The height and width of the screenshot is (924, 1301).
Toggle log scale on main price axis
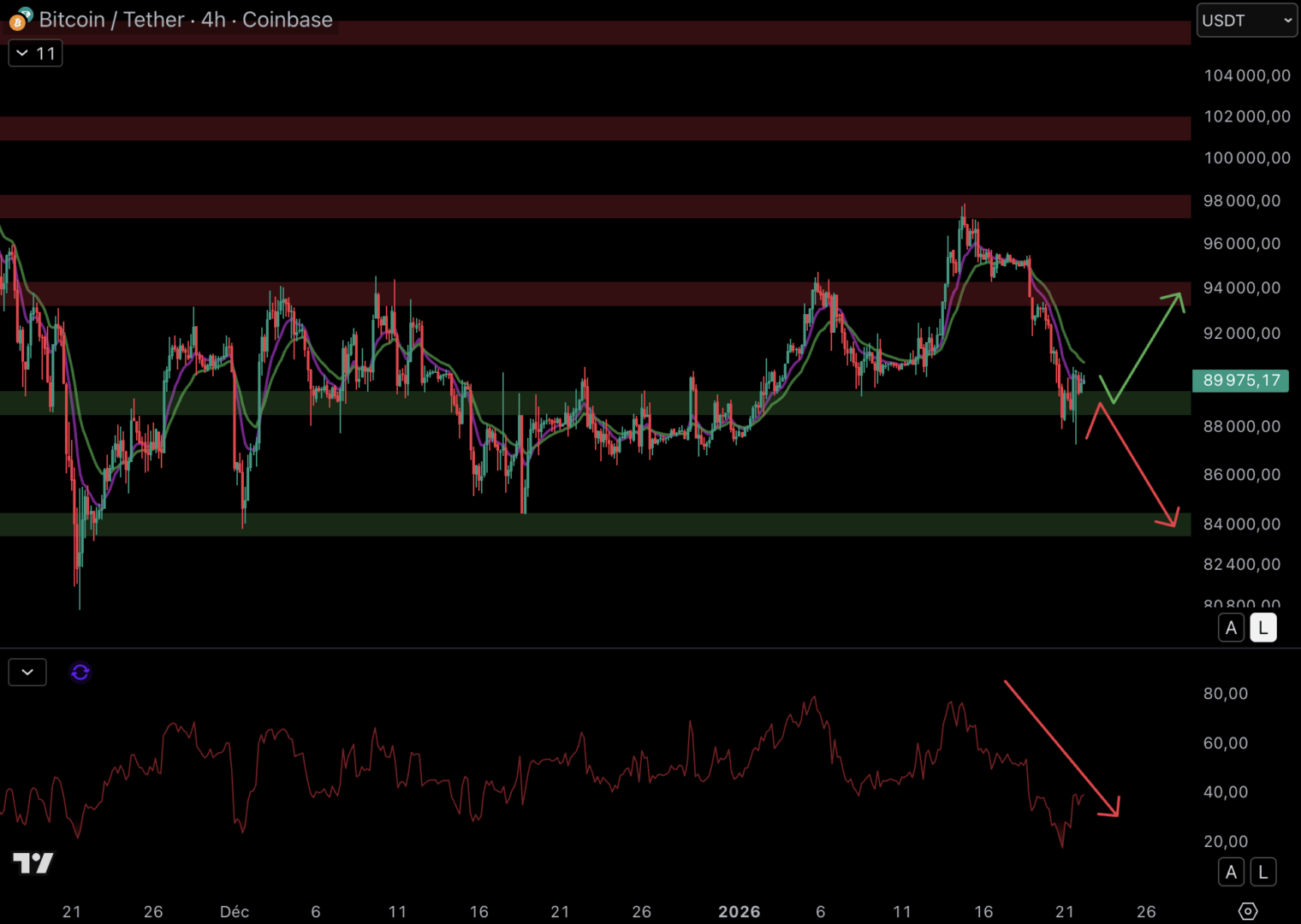pos(1262,628)
